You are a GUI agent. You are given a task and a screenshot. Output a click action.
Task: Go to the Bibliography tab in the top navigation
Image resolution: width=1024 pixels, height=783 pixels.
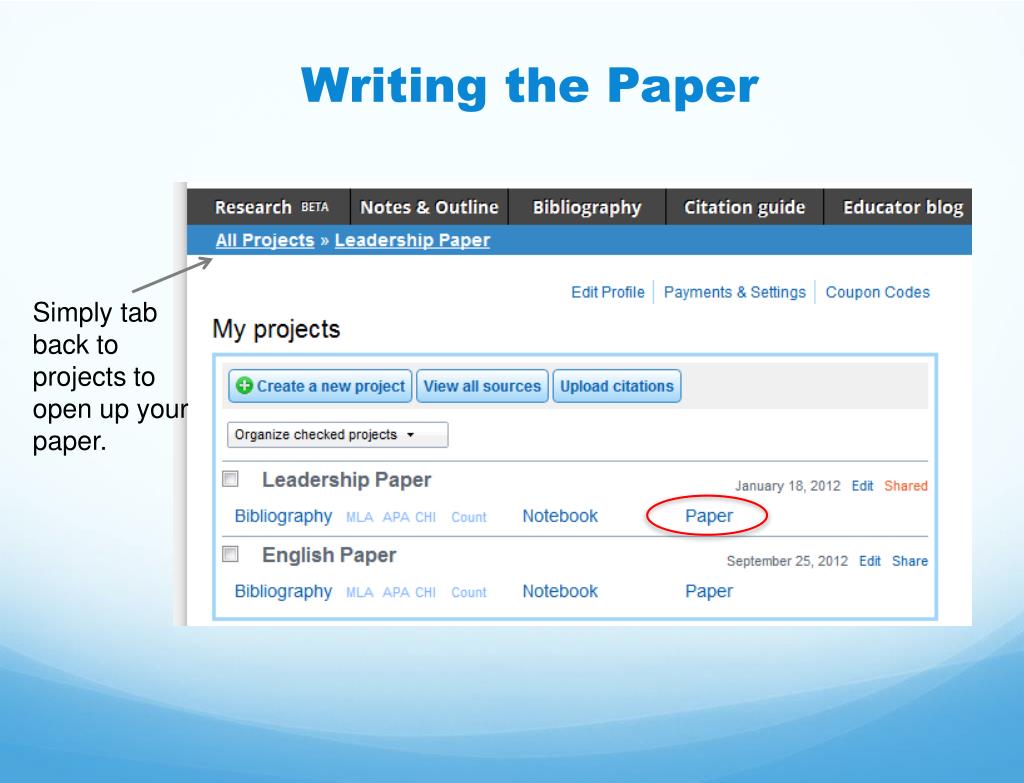coord(586,207)
